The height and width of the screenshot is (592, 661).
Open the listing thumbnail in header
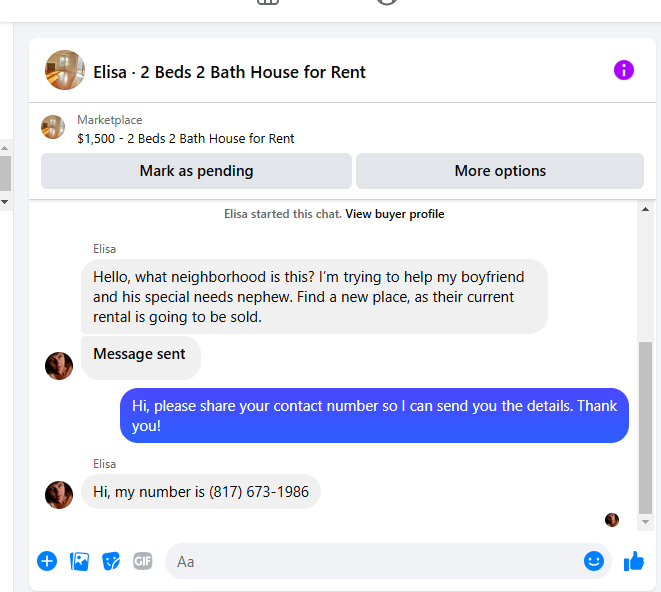tap(65, 70)
